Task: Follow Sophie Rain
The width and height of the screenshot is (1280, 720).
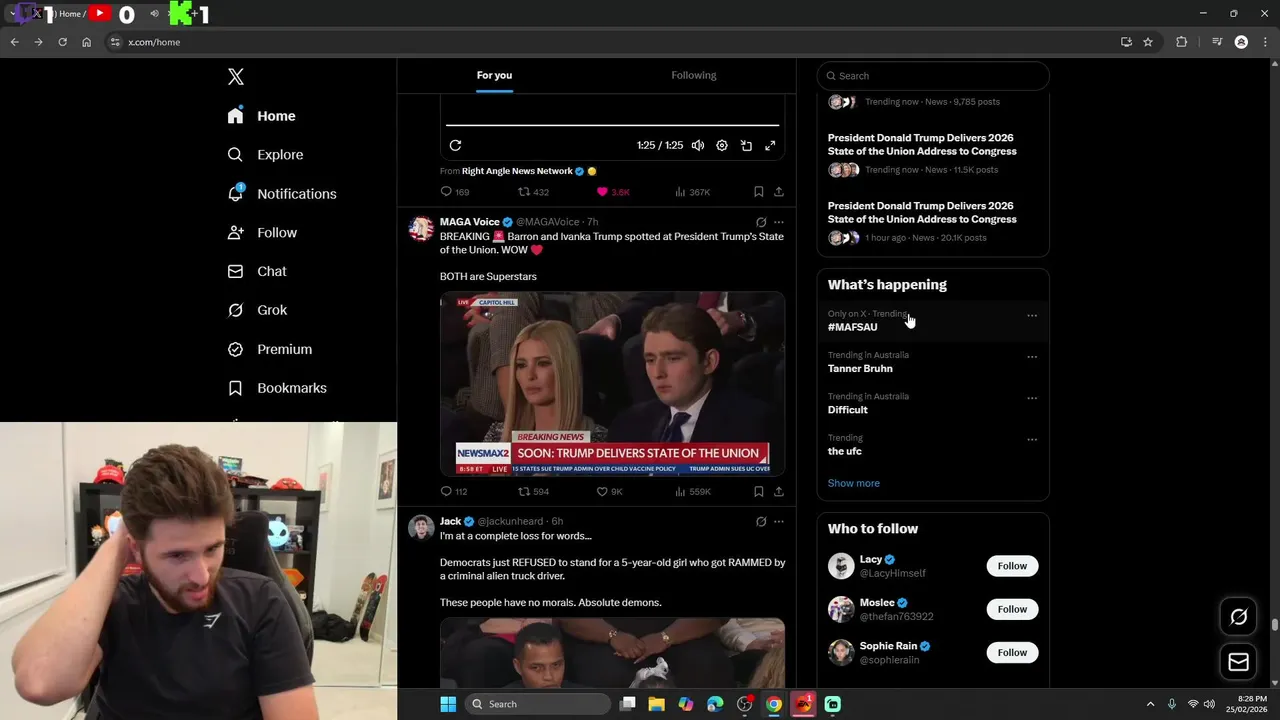Action: tap(1012, 652)
